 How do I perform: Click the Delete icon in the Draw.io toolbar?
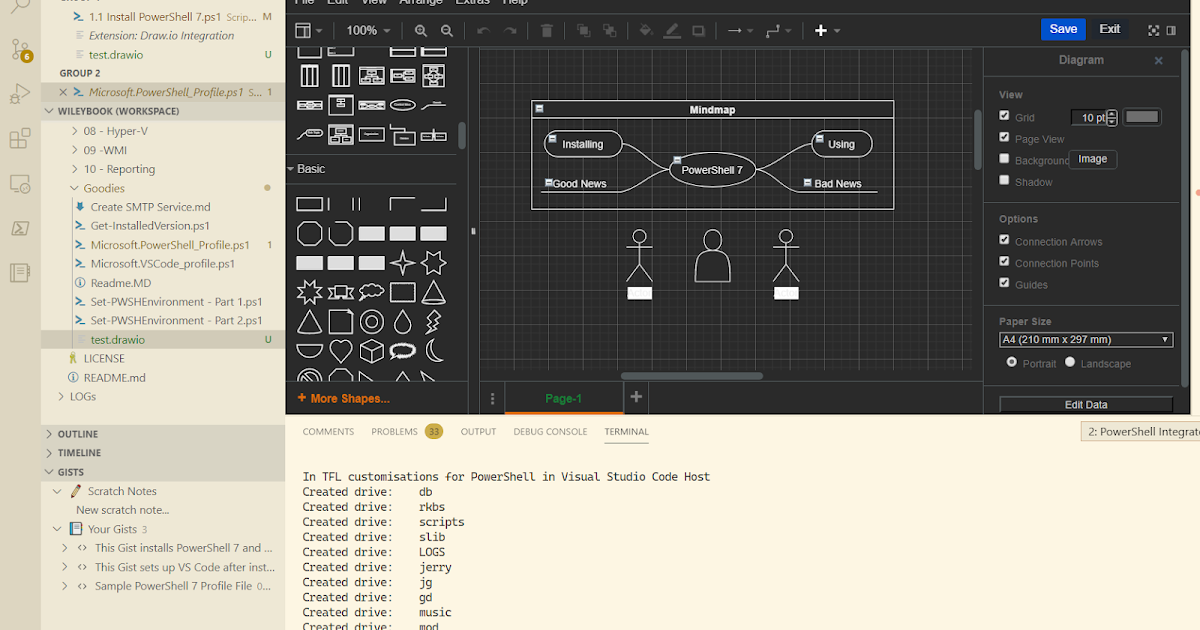coord(546,31)
